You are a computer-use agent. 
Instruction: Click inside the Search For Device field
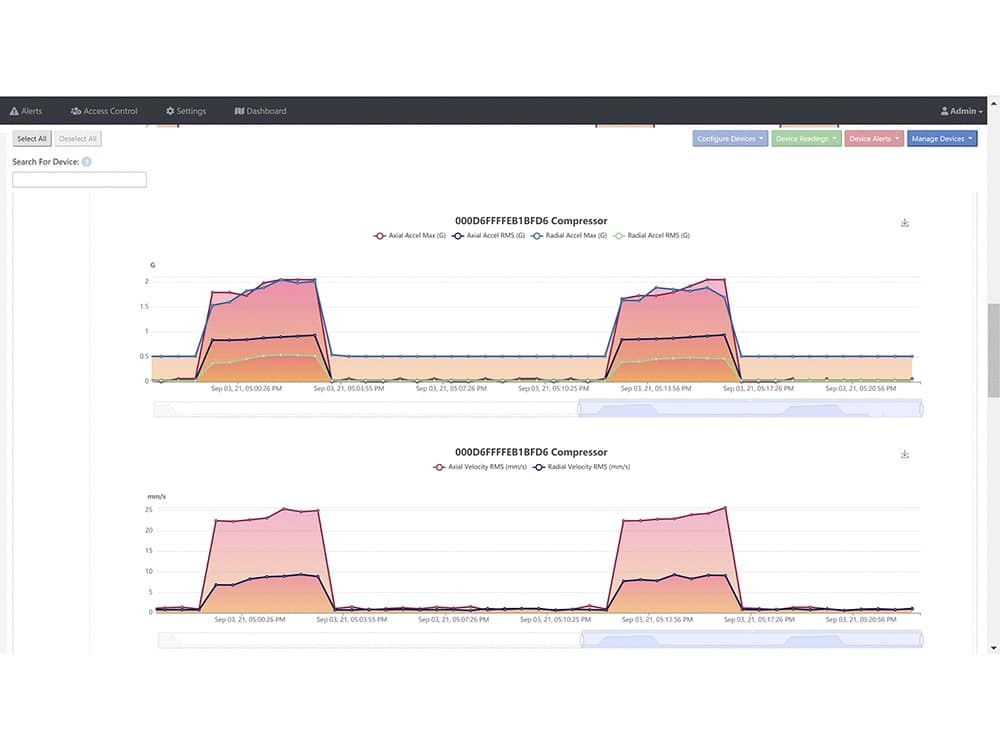click(x=79, y=179)
